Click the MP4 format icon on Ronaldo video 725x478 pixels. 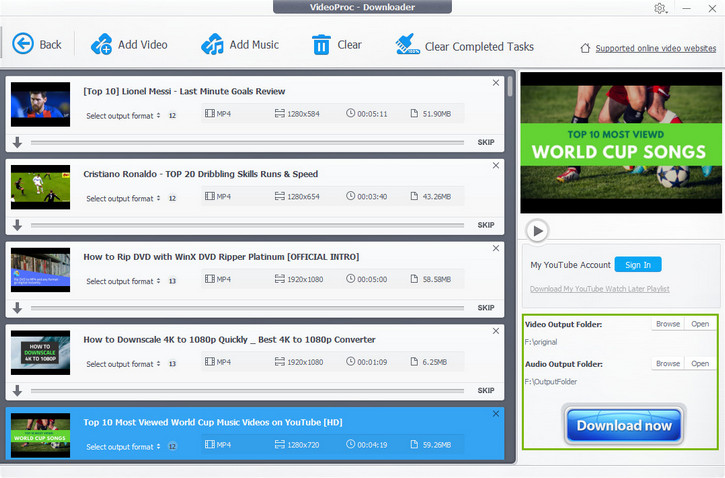click(210, 196)
